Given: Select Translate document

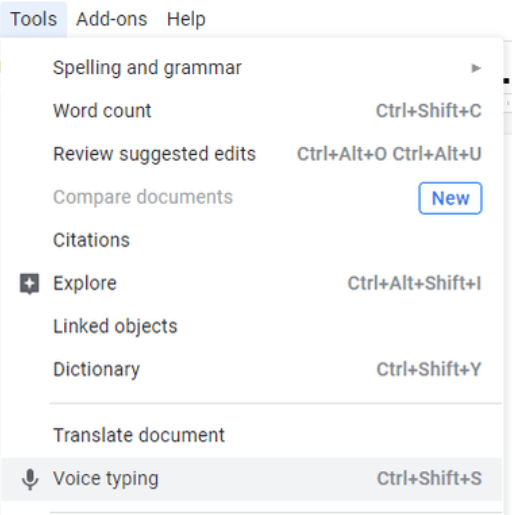Looking at the screenshot, I should [139, 435].
